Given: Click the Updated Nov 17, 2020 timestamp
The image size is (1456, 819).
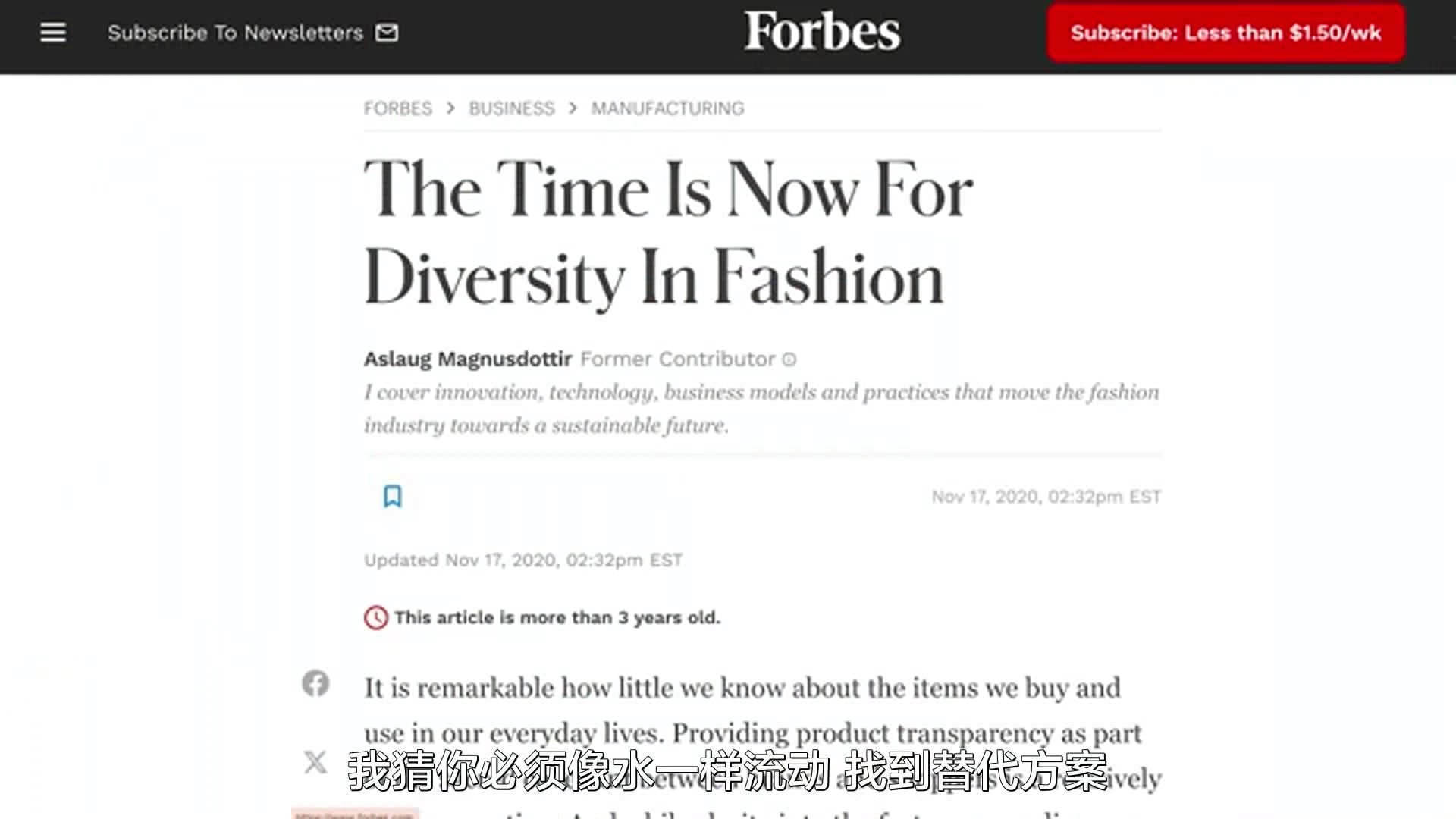Looking at the screenshot, I should point(523,560).
